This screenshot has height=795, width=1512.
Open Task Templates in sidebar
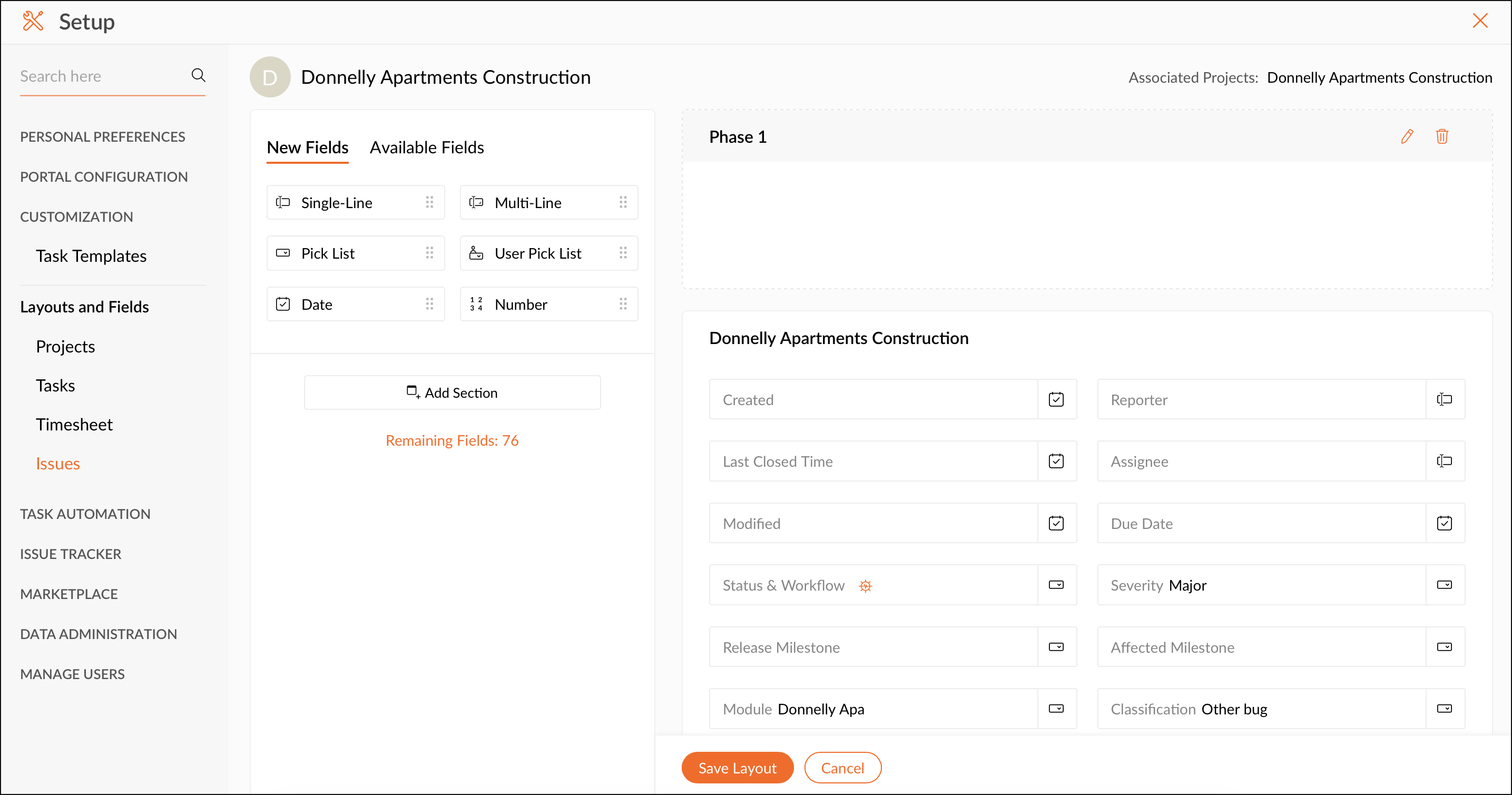pyautogui.click(x=91, y=256)
